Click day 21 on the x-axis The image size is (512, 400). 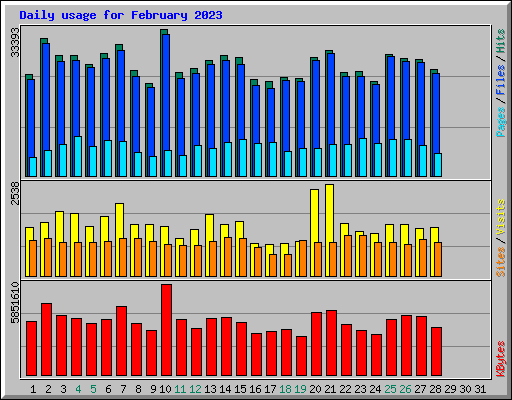(330, 389)
